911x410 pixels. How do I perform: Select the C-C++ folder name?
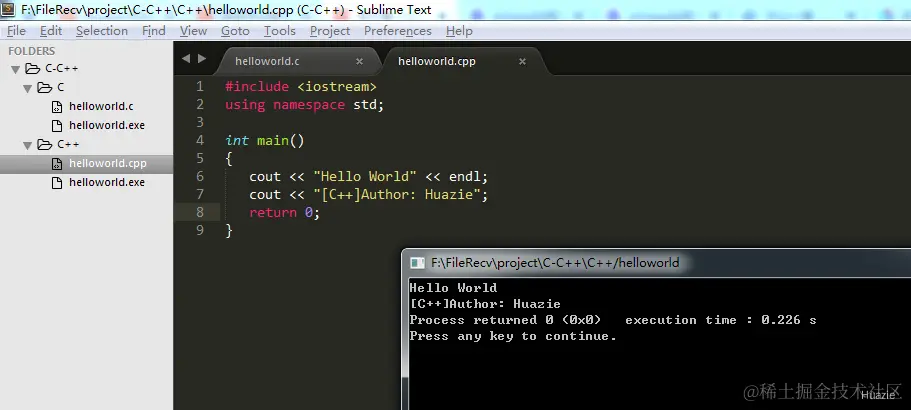pos(62,69)
